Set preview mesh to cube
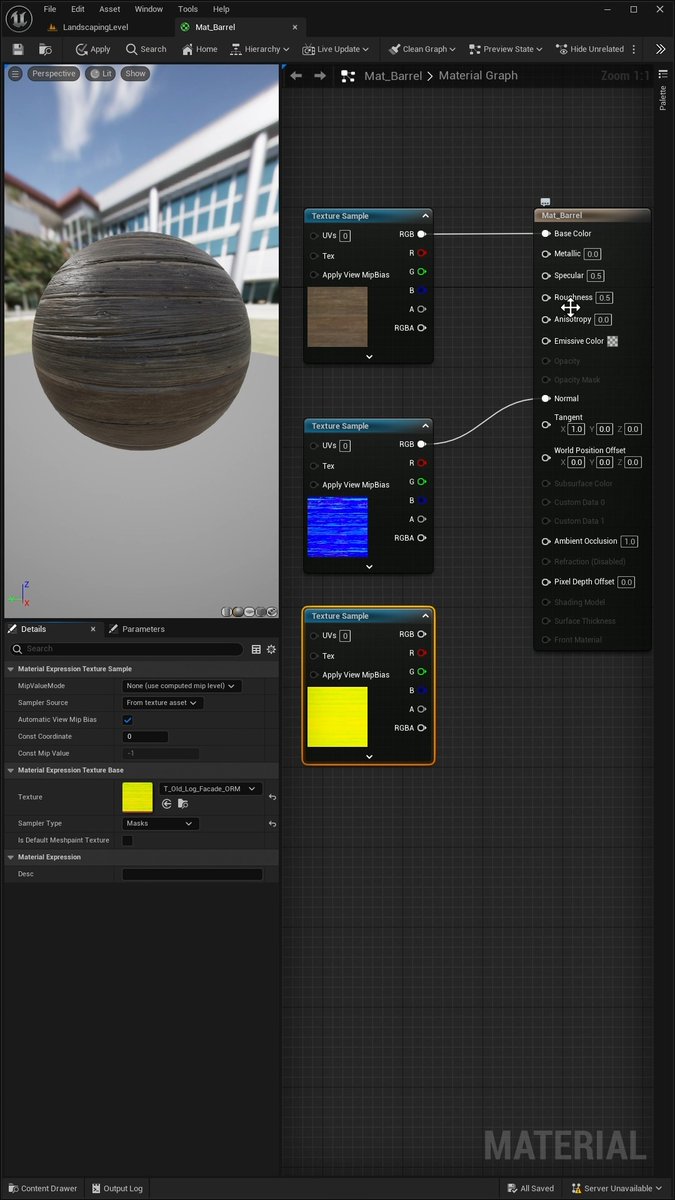 [260, 612]
